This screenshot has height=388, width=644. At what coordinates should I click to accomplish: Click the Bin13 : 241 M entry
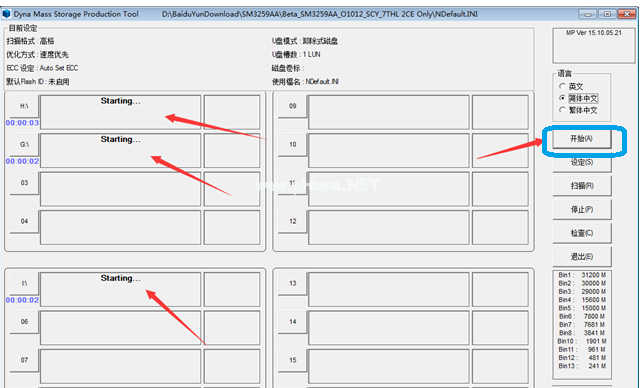(582, 366)
